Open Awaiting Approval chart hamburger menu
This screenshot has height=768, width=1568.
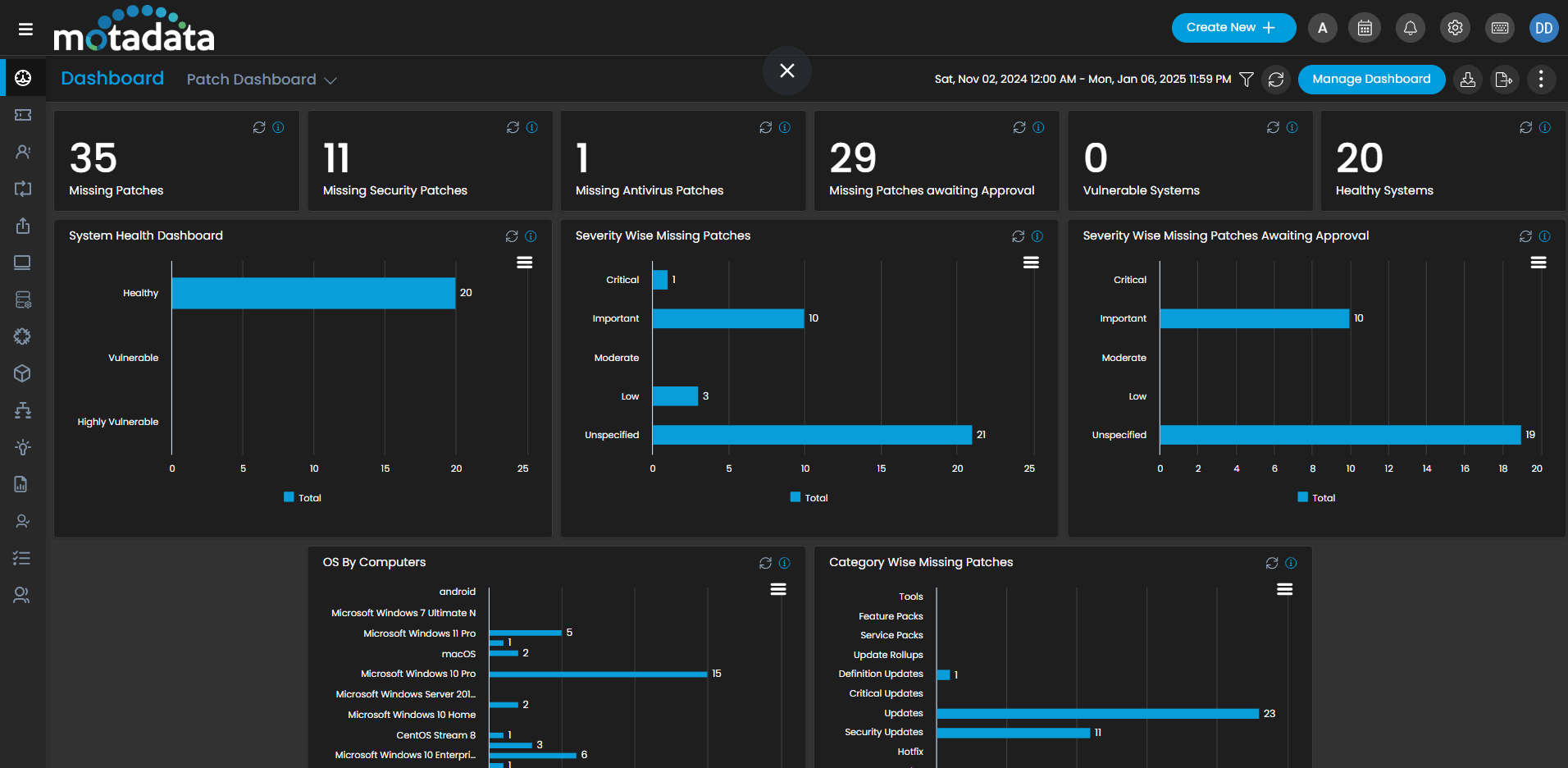pos(1538,263)
